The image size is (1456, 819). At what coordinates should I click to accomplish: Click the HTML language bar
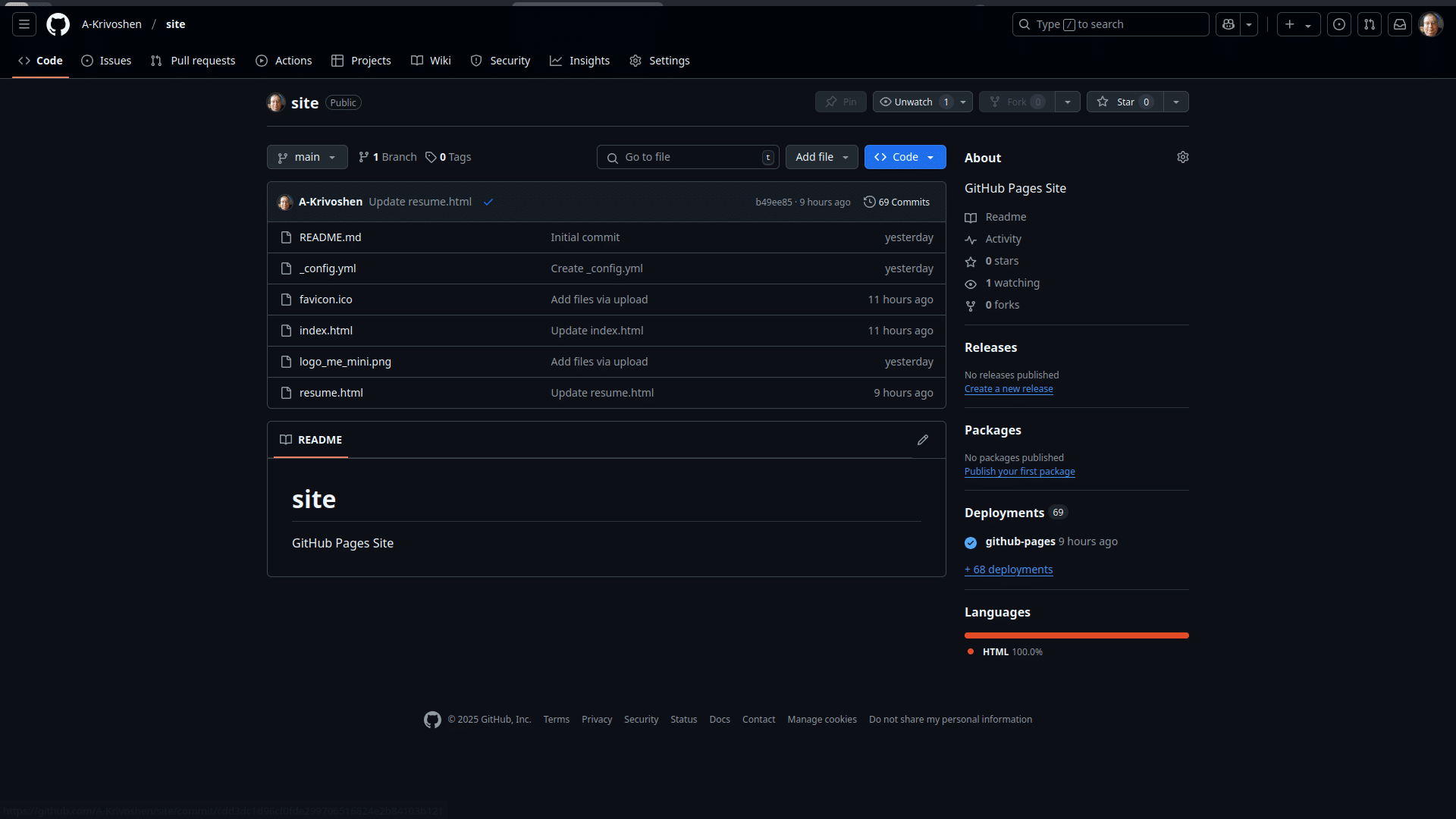1077,635
